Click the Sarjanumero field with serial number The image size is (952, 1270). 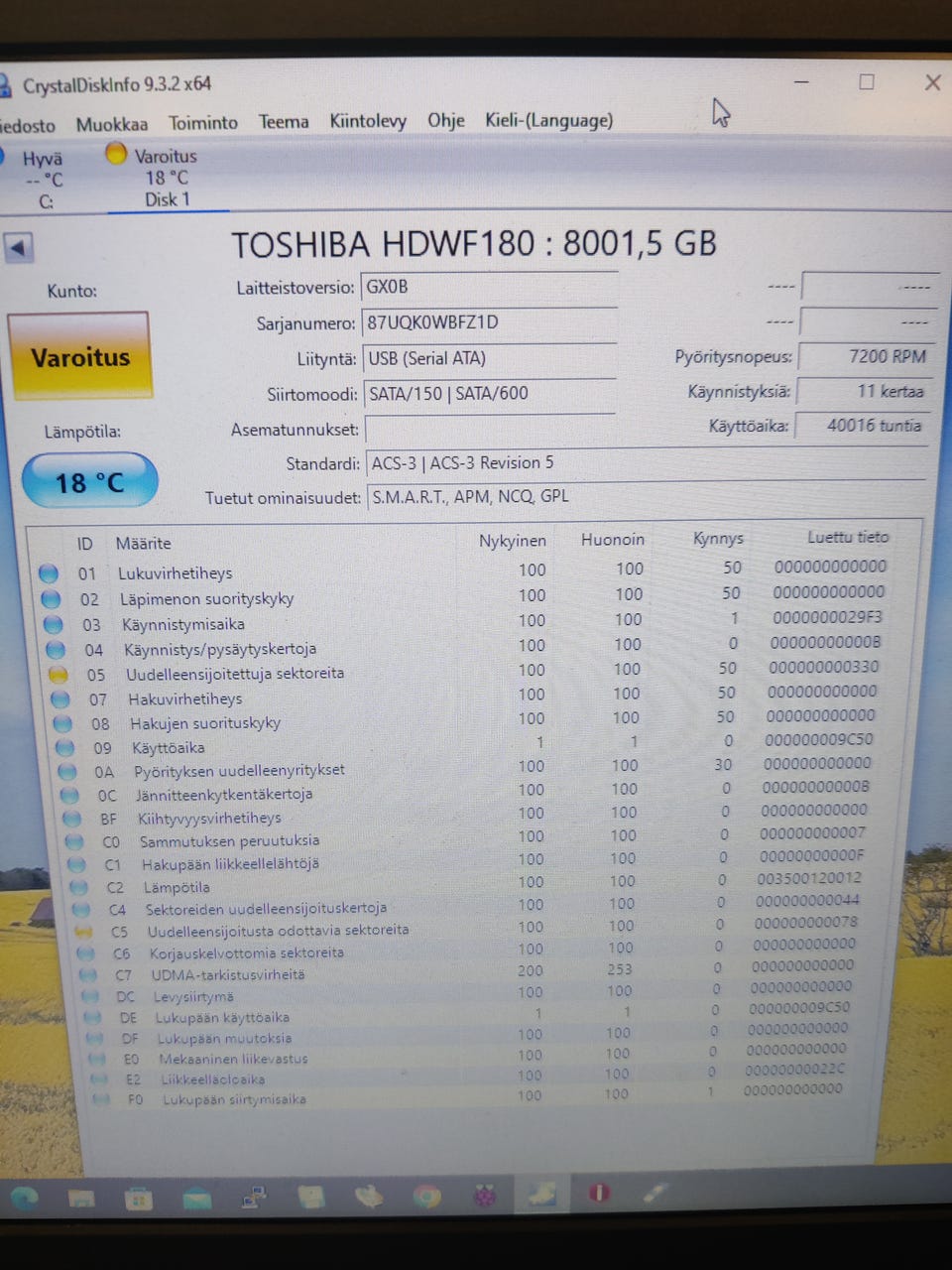[x=489, y=322]
